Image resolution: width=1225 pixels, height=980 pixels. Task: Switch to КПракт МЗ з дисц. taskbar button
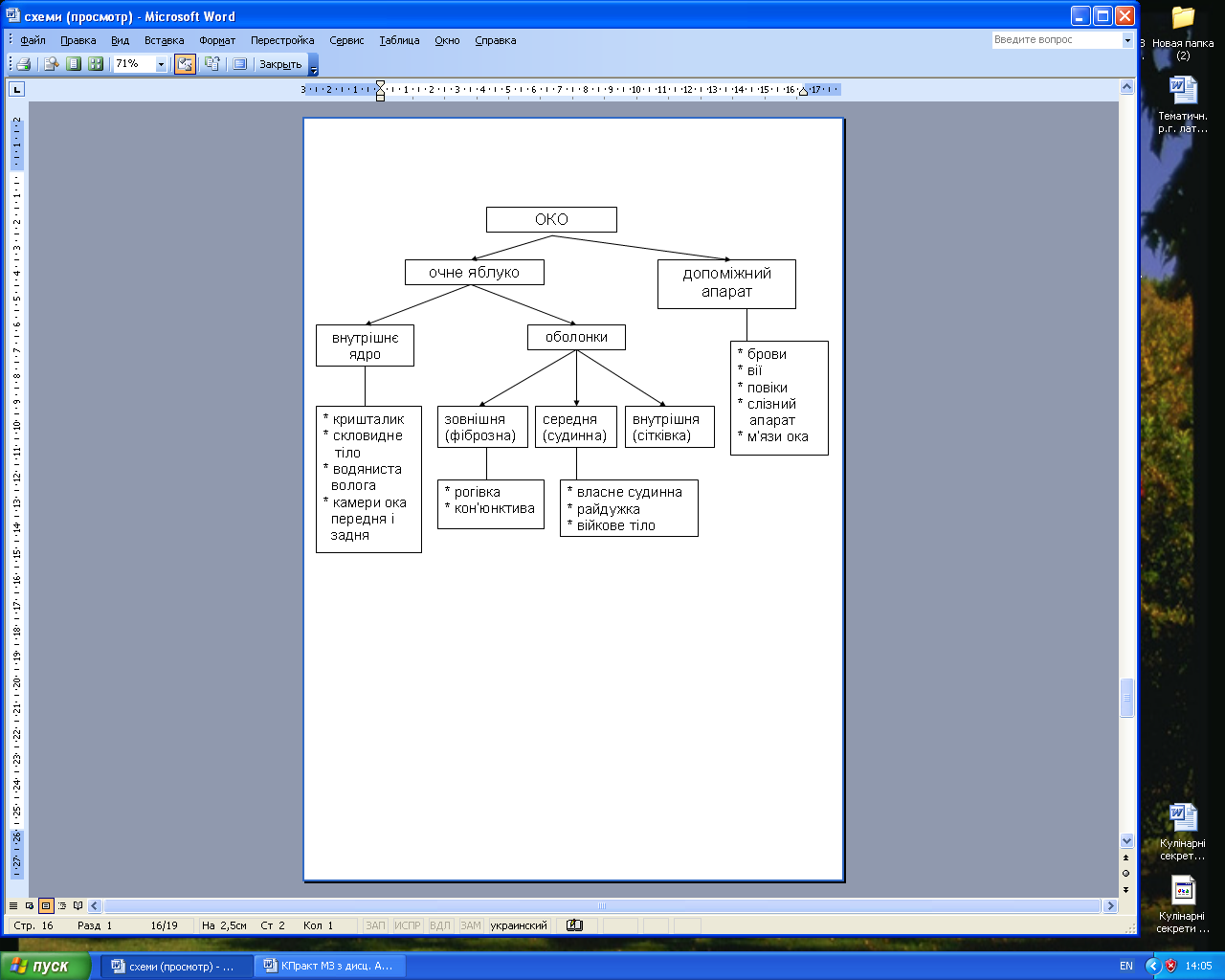pos(330,966)
